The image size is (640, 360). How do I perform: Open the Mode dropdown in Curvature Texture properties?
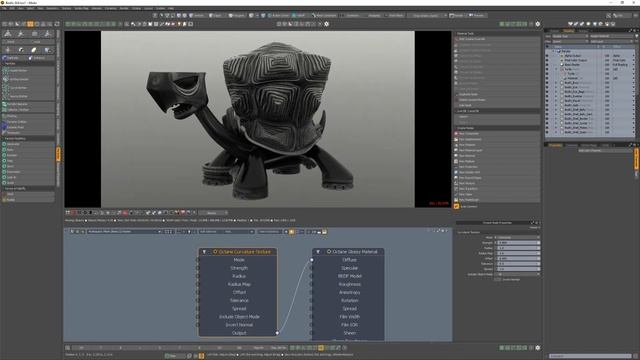click(517, 237)
